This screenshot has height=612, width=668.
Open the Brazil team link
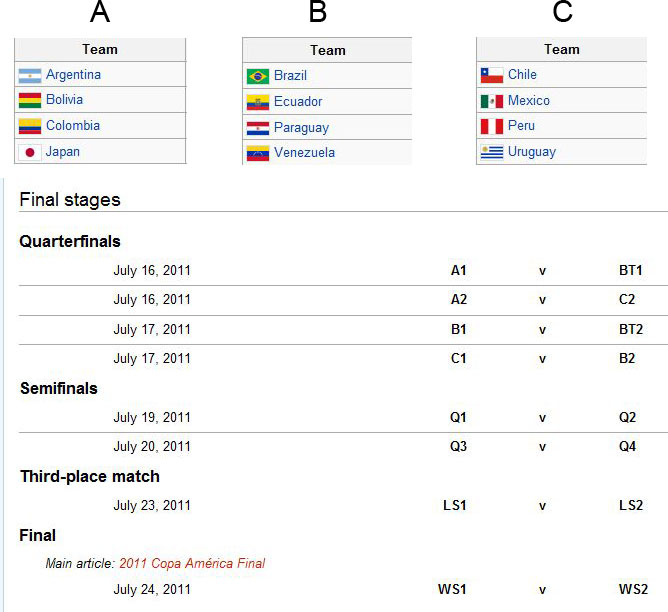click(290, 75)
